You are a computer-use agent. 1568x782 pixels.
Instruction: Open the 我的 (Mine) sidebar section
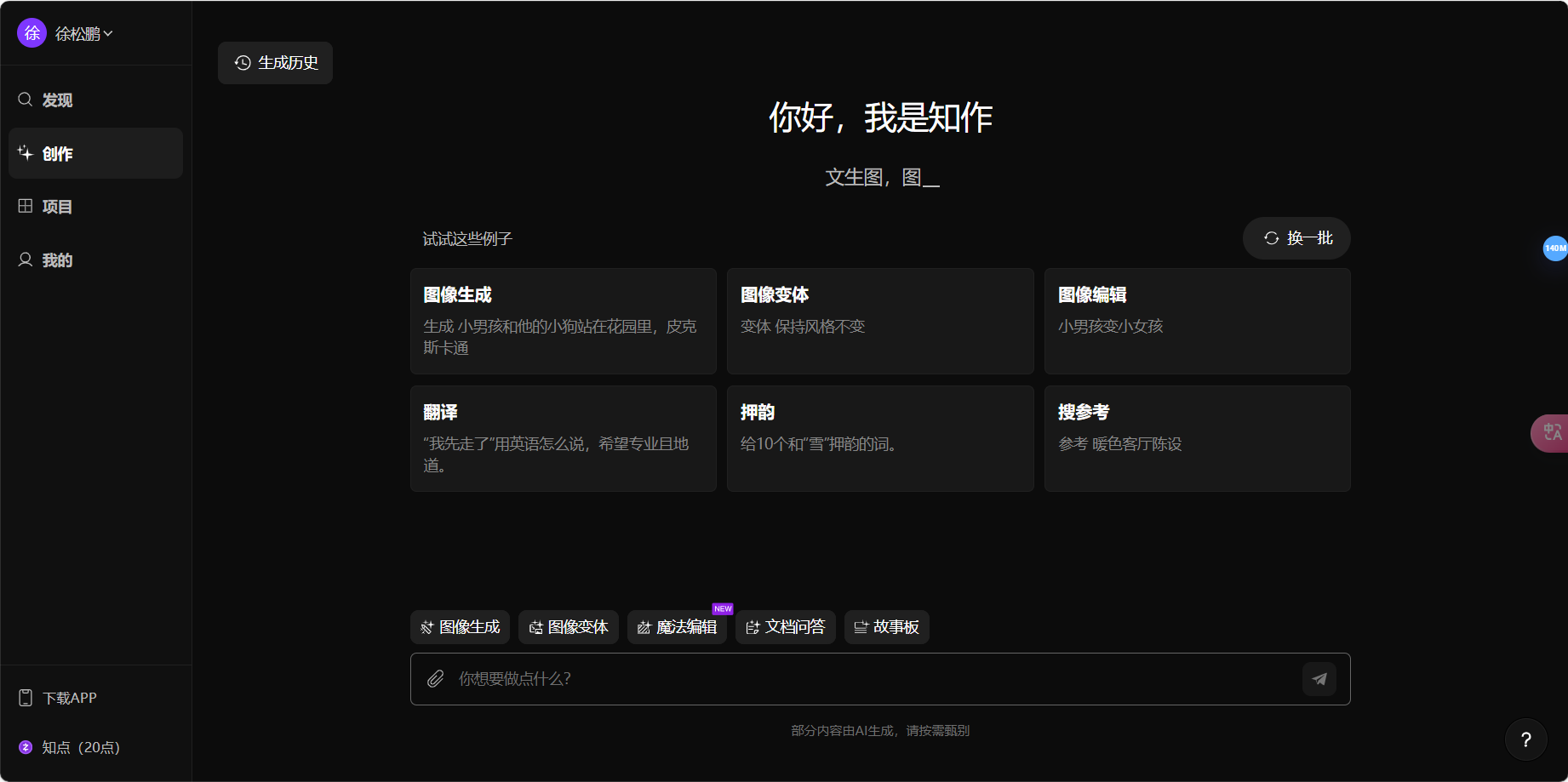[x=56, y=260]
